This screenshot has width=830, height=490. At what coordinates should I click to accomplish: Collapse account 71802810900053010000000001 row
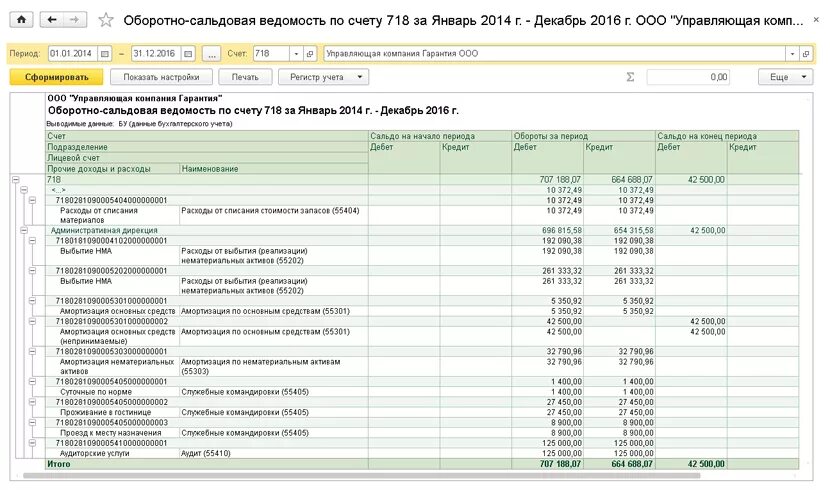[32, 301]
